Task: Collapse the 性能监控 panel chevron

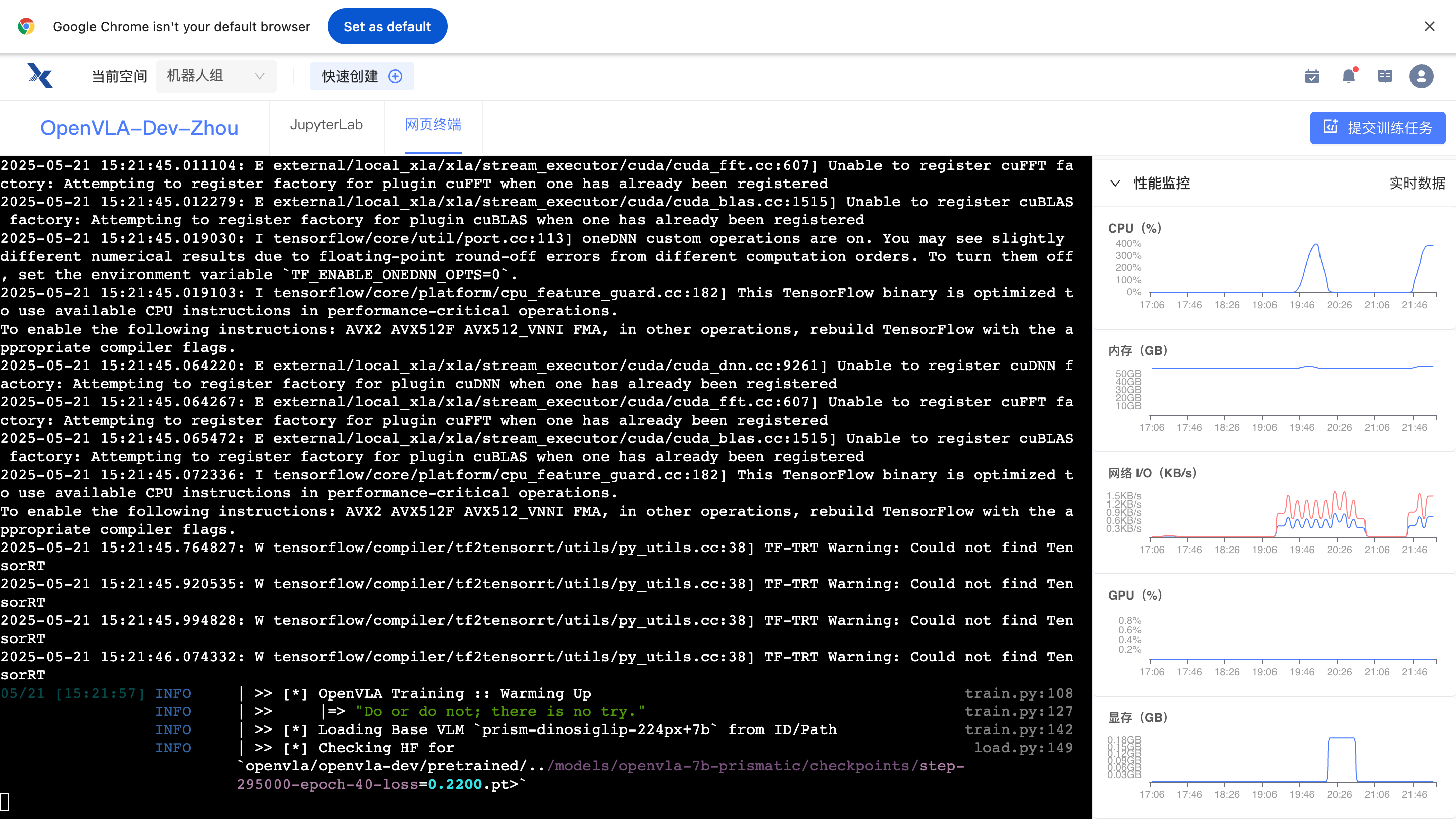Action: click(1115, 183)
